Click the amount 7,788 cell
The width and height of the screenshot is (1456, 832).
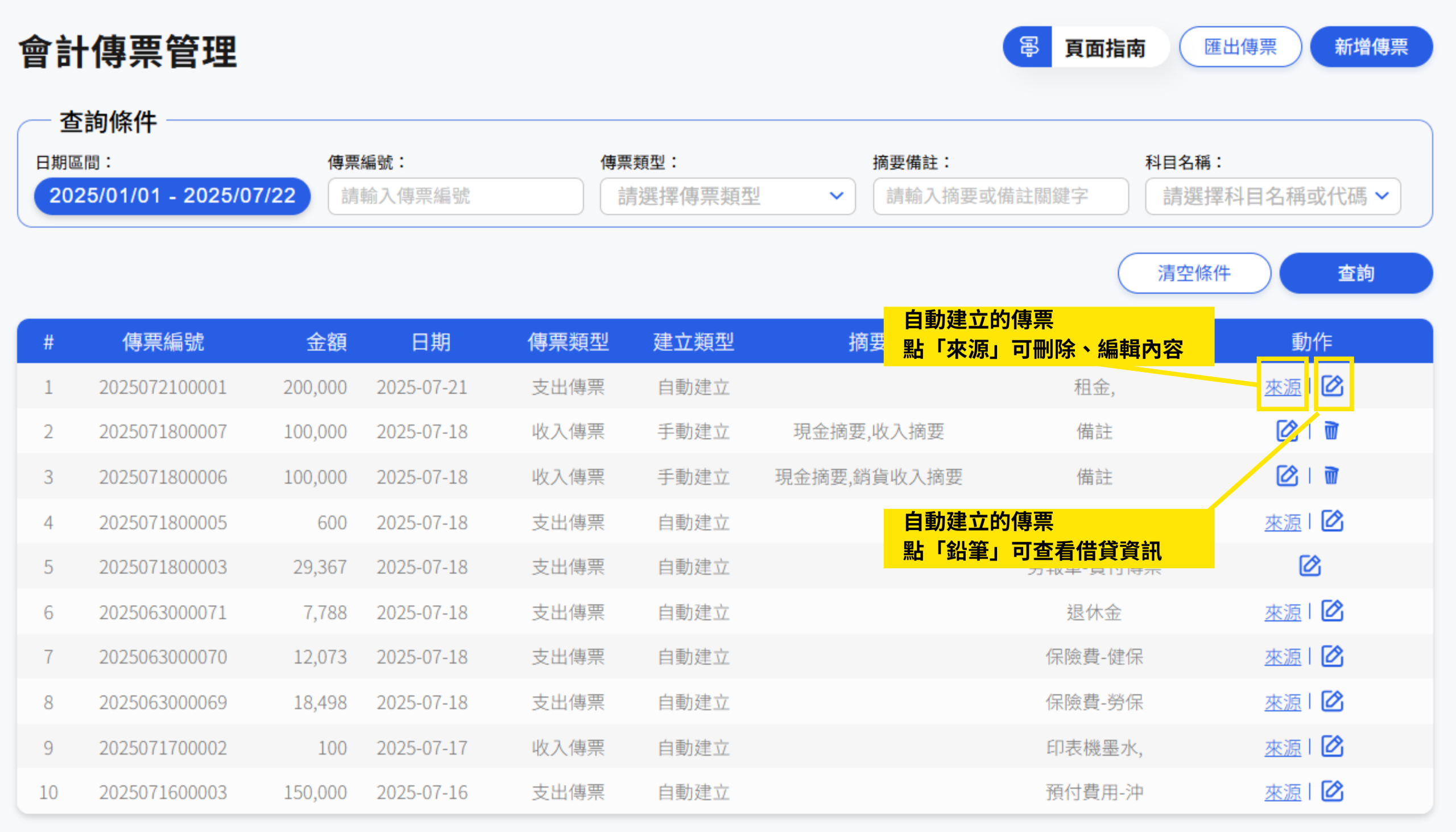[325, 612]
